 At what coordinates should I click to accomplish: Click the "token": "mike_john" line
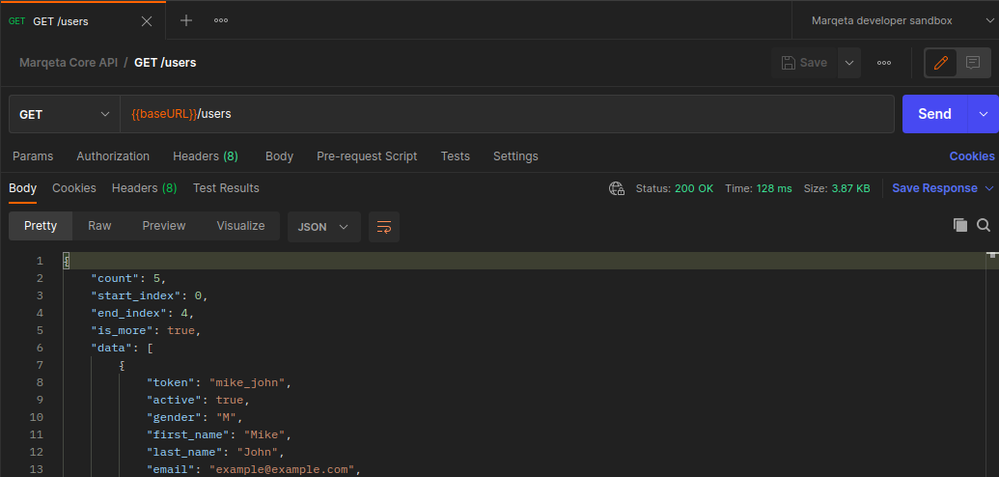[219, 383]
